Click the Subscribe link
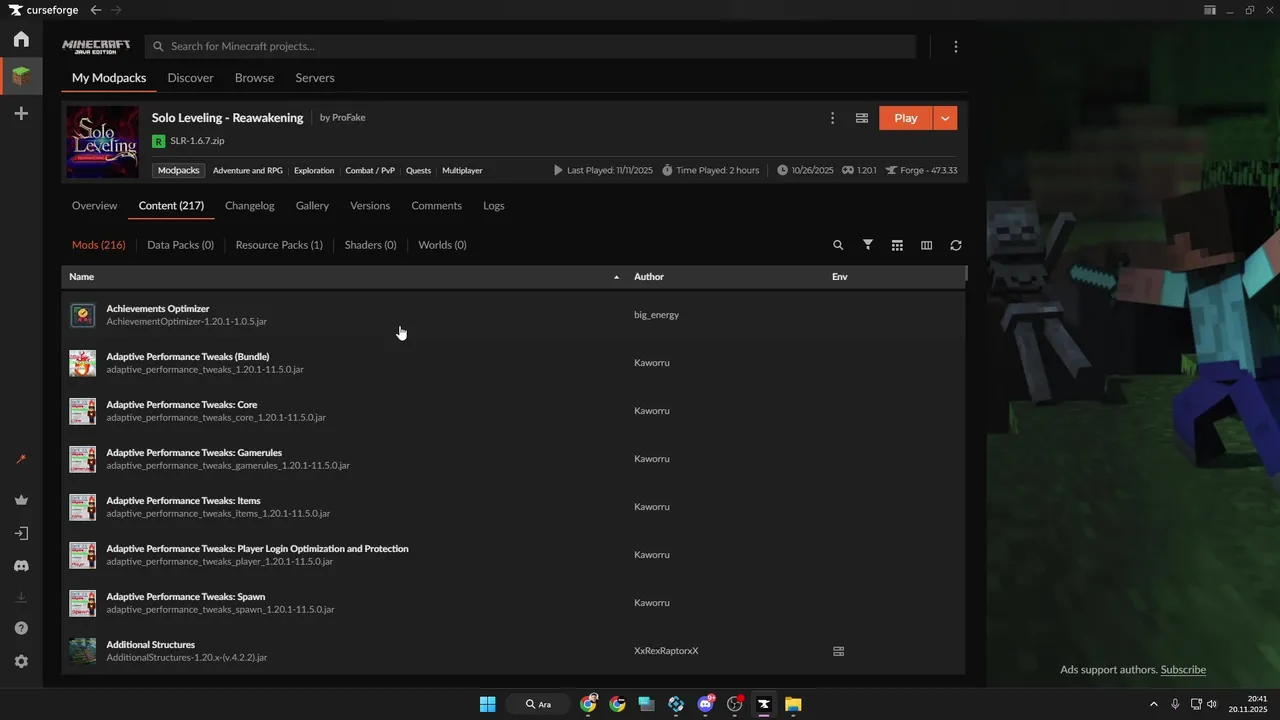1280x720 pixels. pos(1183,670)
